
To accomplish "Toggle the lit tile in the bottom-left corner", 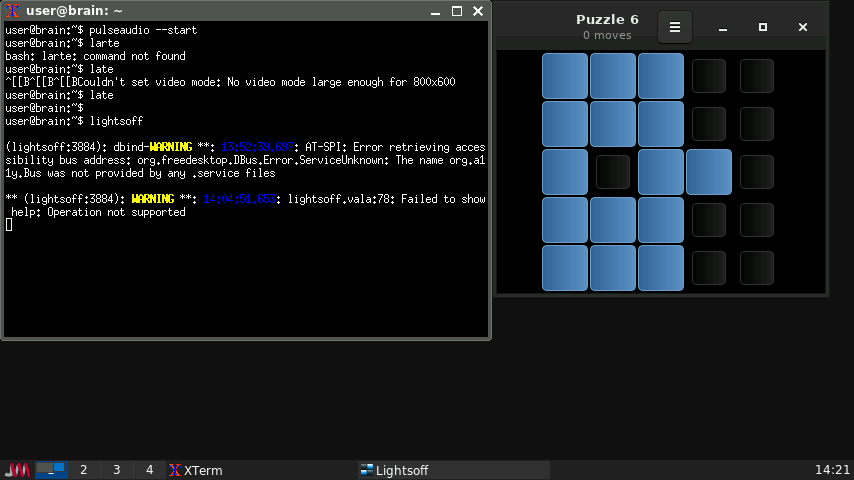I will 565,268.
